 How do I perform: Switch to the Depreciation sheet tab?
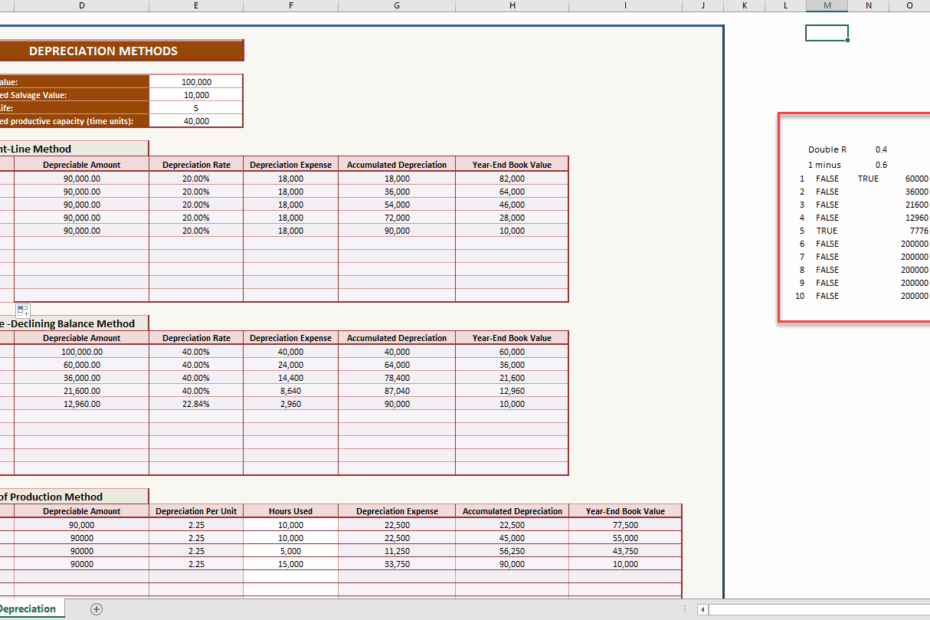(28, 609)
